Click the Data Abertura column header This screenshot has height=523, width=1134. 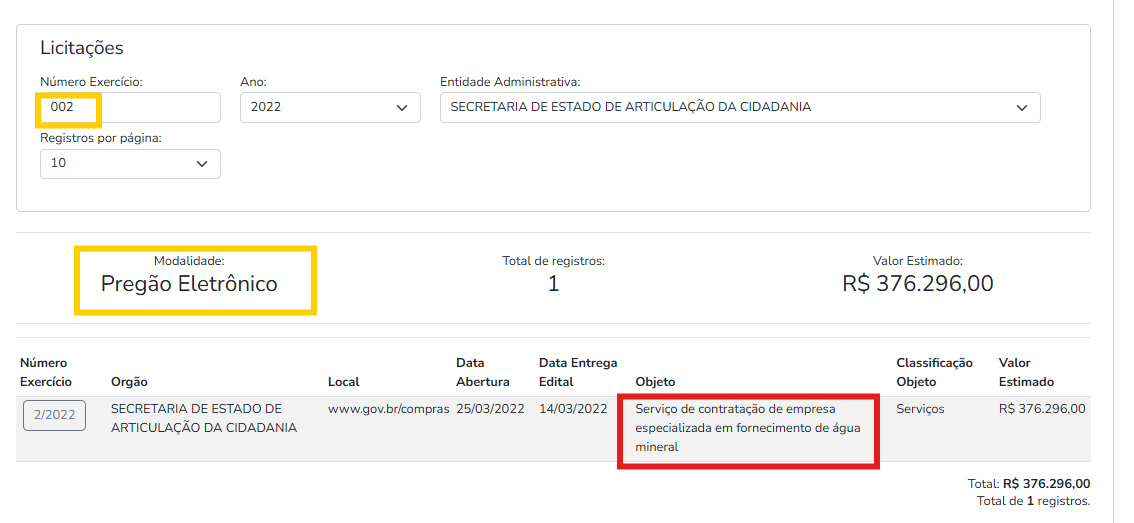click(482, 372)
